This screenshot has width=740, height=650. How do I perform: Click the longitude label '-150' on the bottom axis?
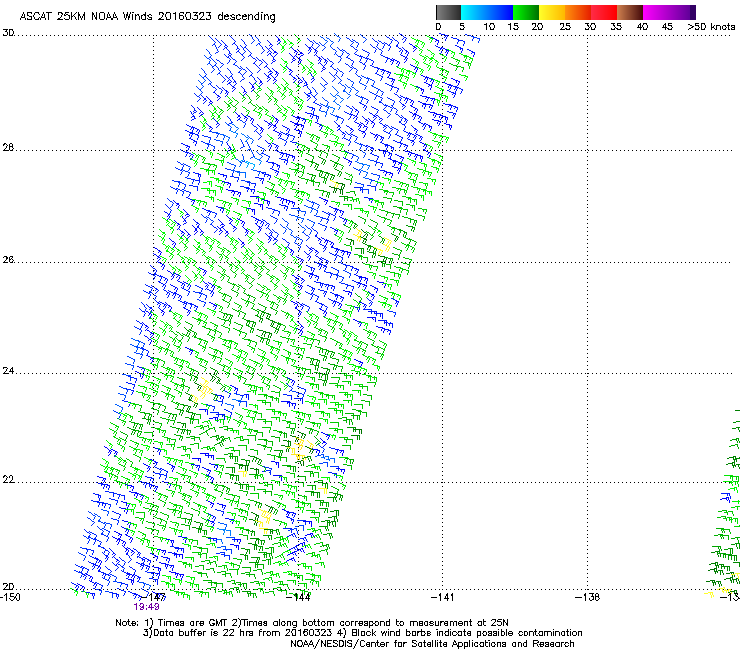pyautogui.click(x=10, y=597)
